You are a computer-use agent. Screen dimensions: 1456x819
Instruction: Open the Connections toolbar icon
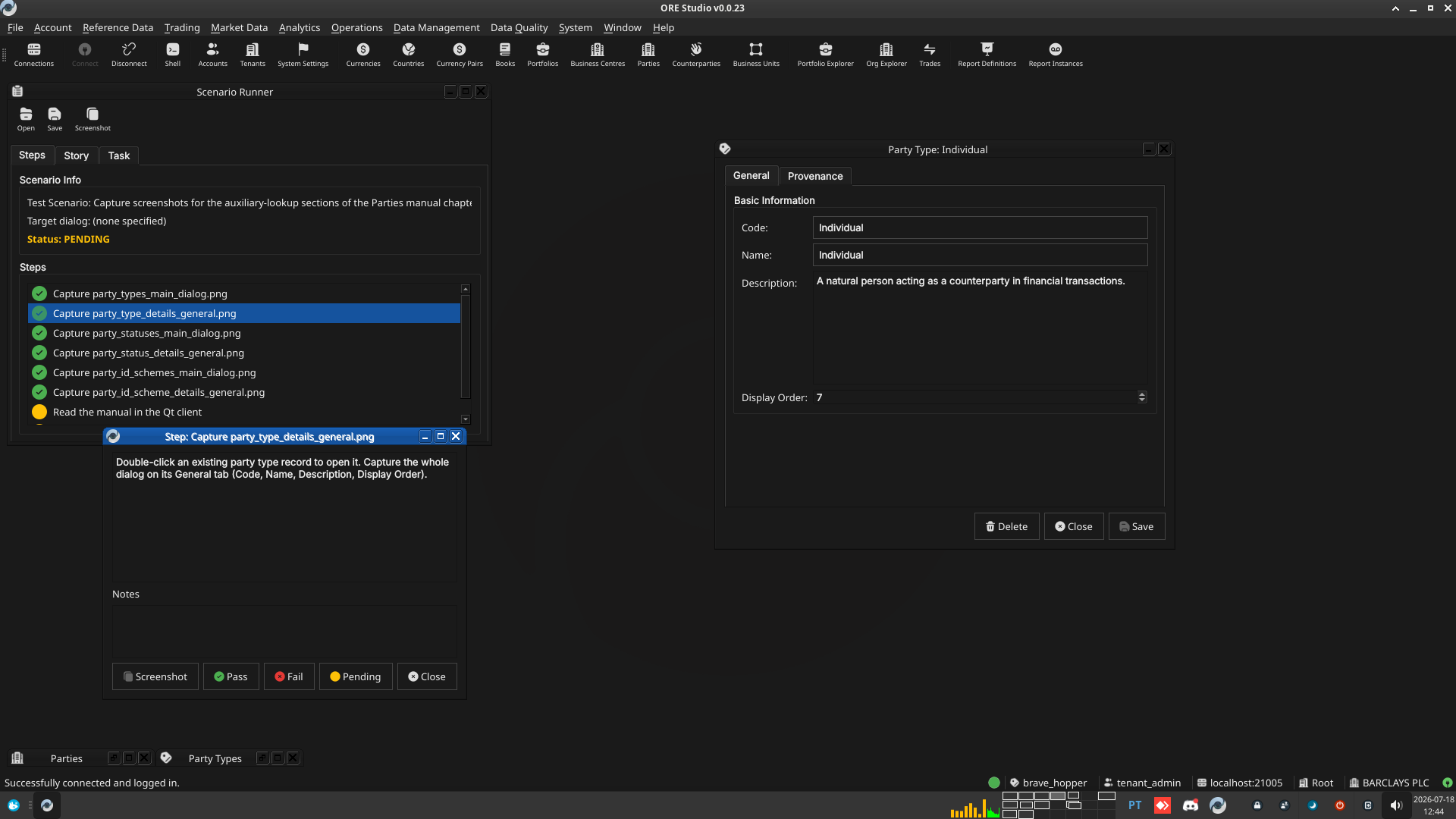[x=33, y=55]
